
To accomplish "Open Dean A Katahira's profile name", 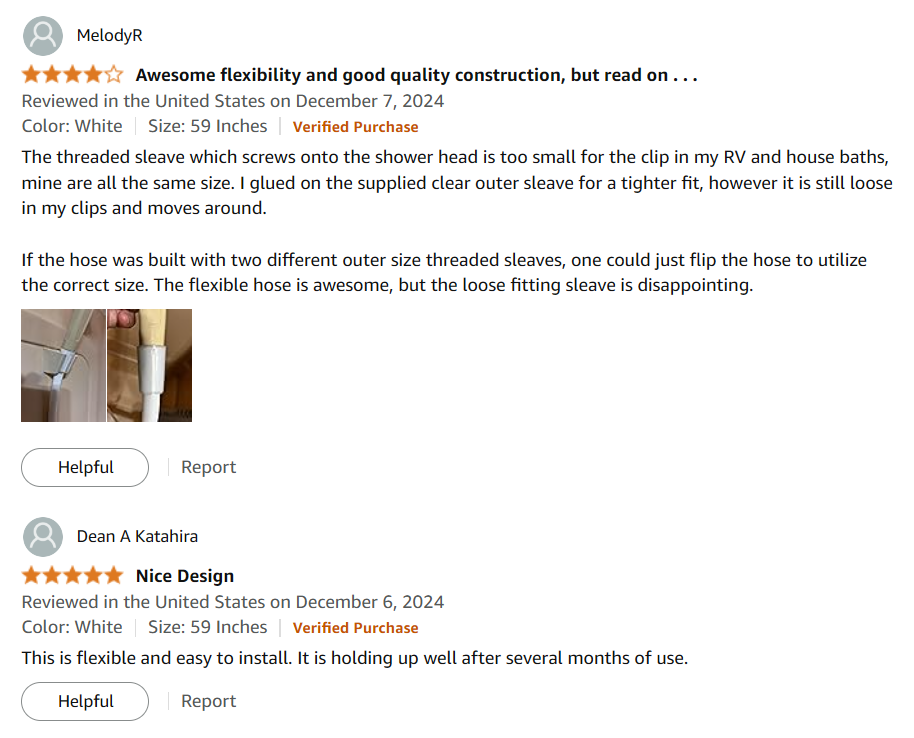I will tap(137, 536).
